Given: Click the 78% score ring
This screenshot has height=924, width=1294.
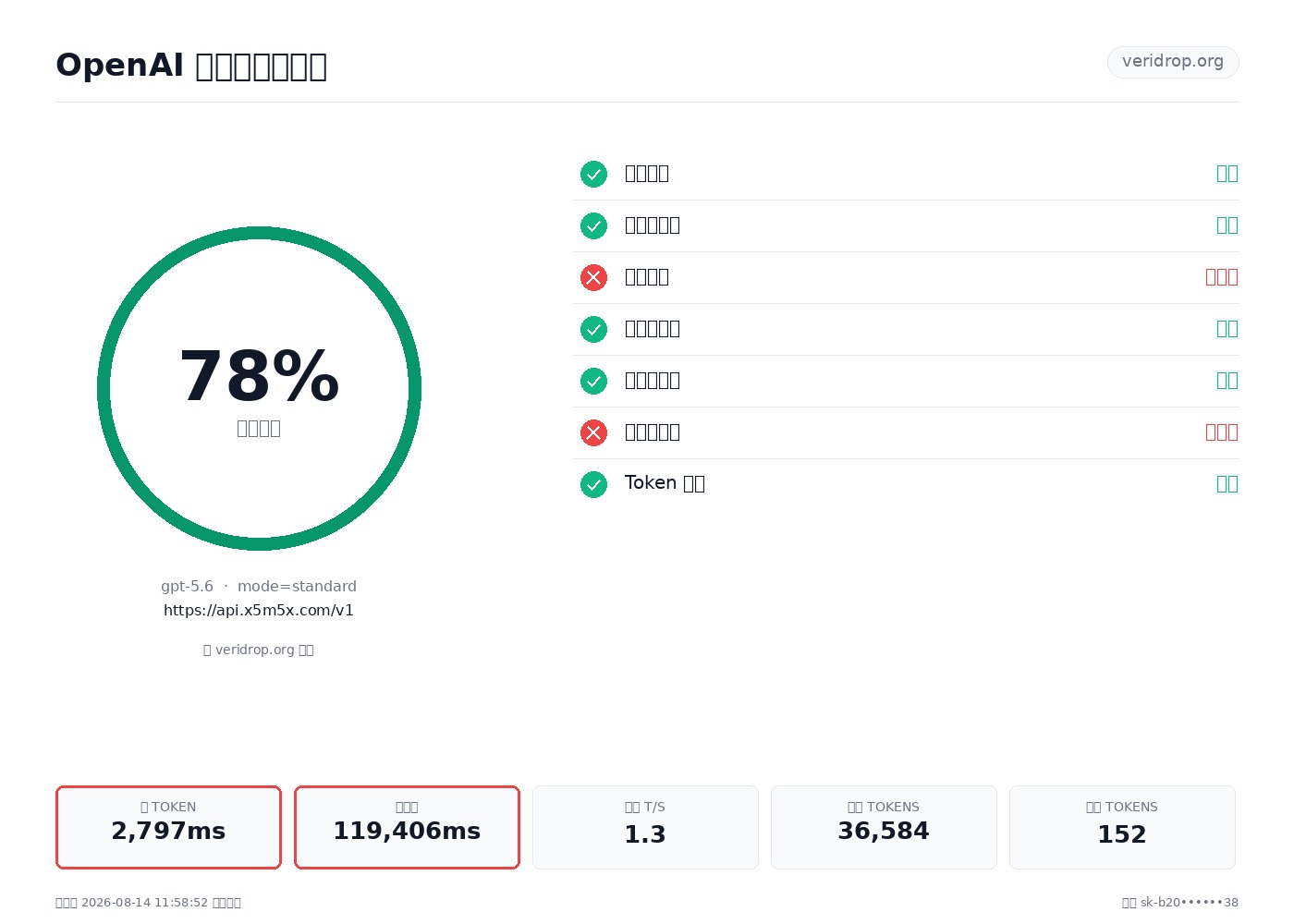Looking at the screenshot, I should coord(259,388).
